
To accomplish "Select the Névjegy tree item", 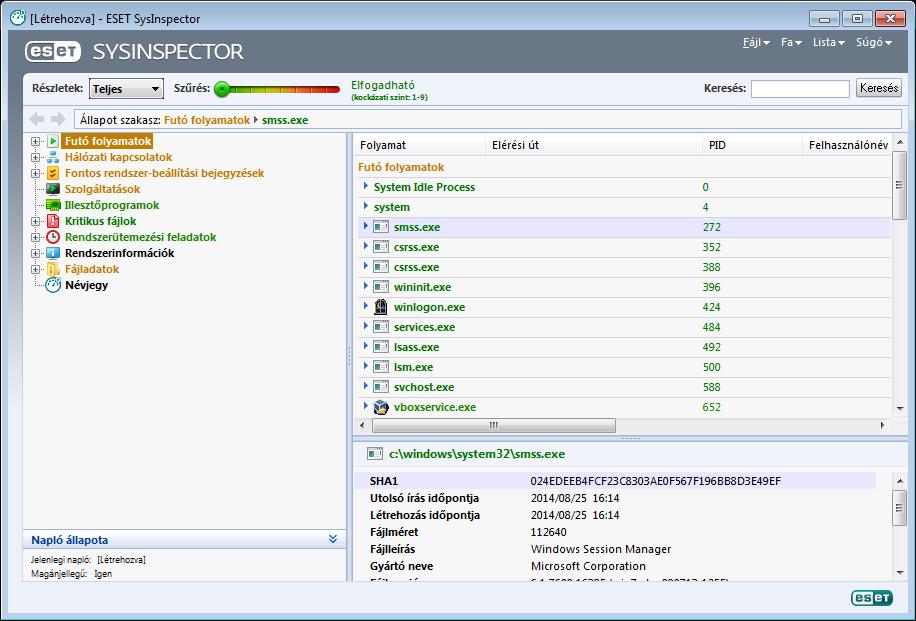I will pos(86,285).
